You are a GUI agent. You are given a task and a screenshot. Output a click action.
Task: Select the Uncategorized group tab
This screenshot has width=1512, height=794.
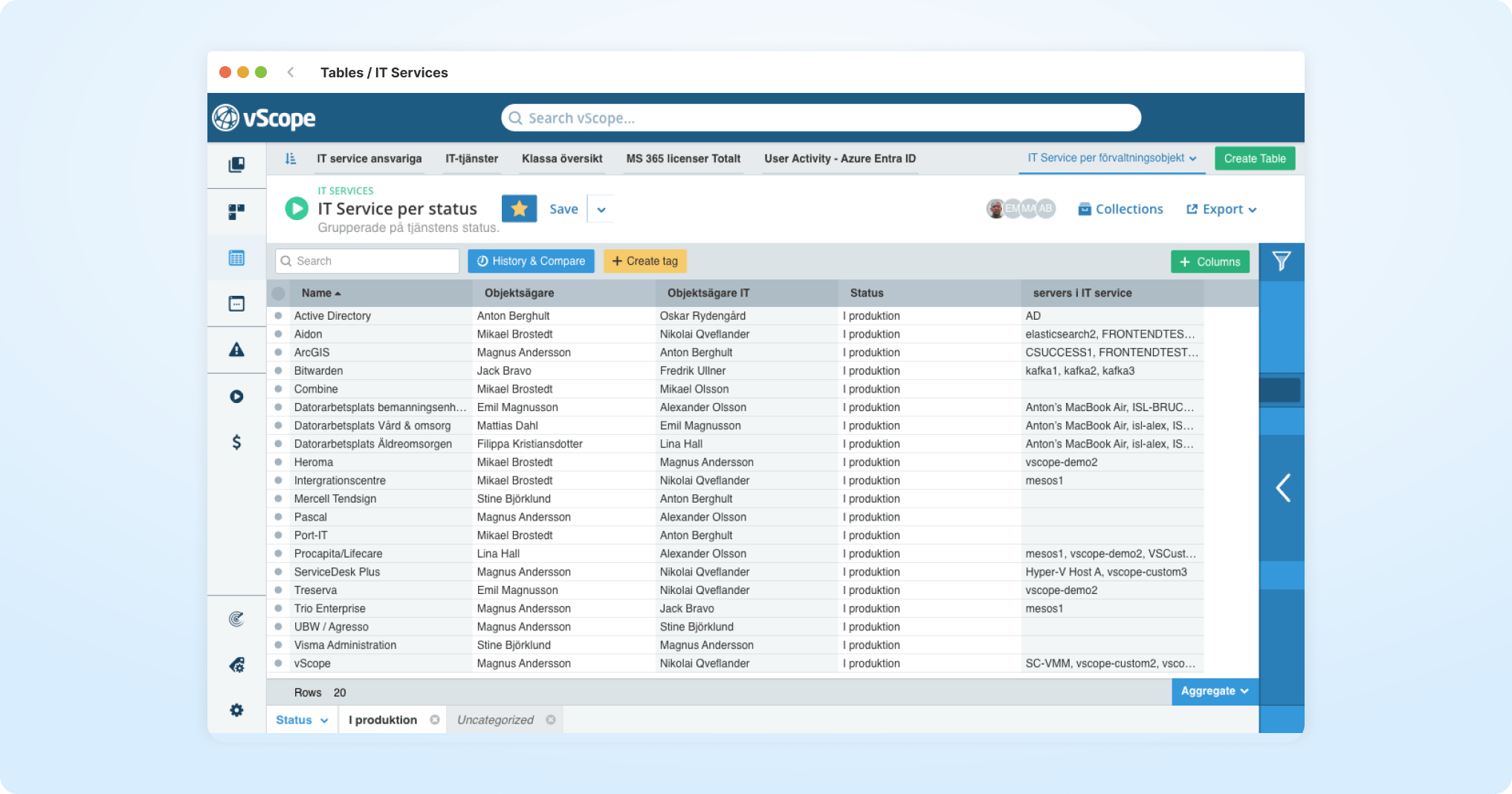[495, 720]
